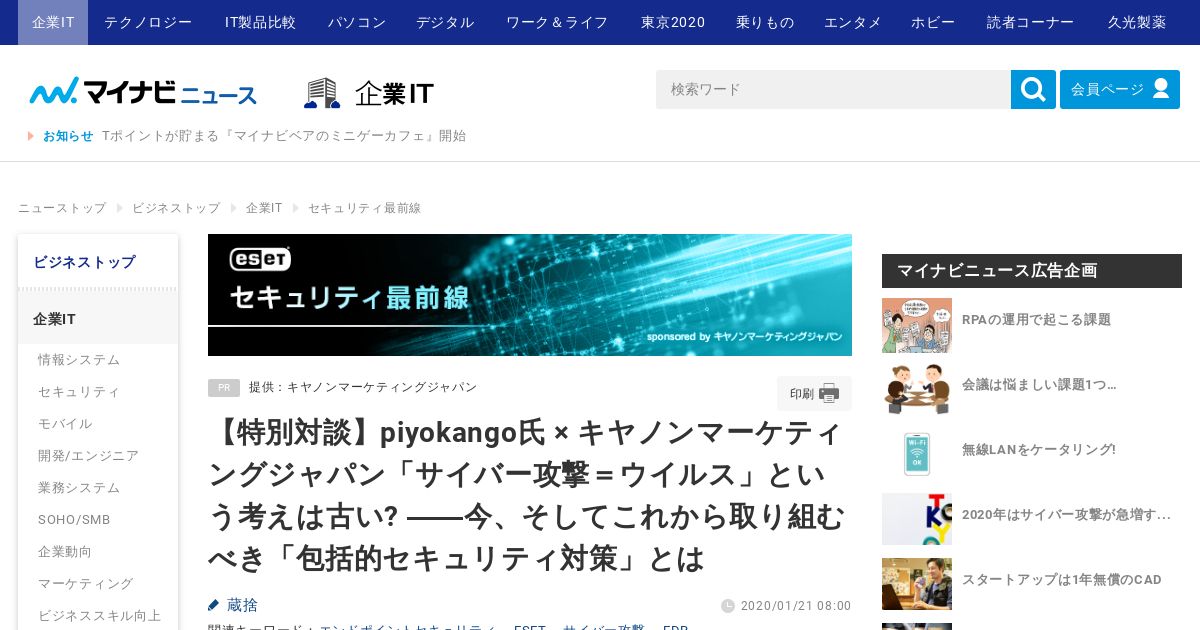Open the ワーク＆ライフ navigation tab
This screenshot has height=630, width=1200.
(557, 22)
